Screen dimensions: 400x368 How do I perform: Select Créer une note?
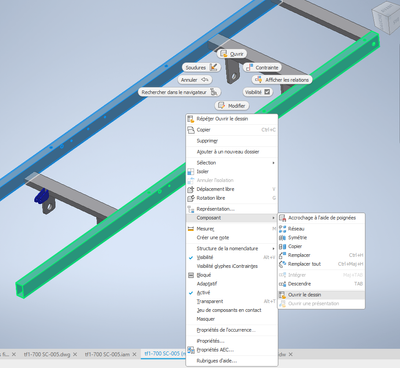232,237
